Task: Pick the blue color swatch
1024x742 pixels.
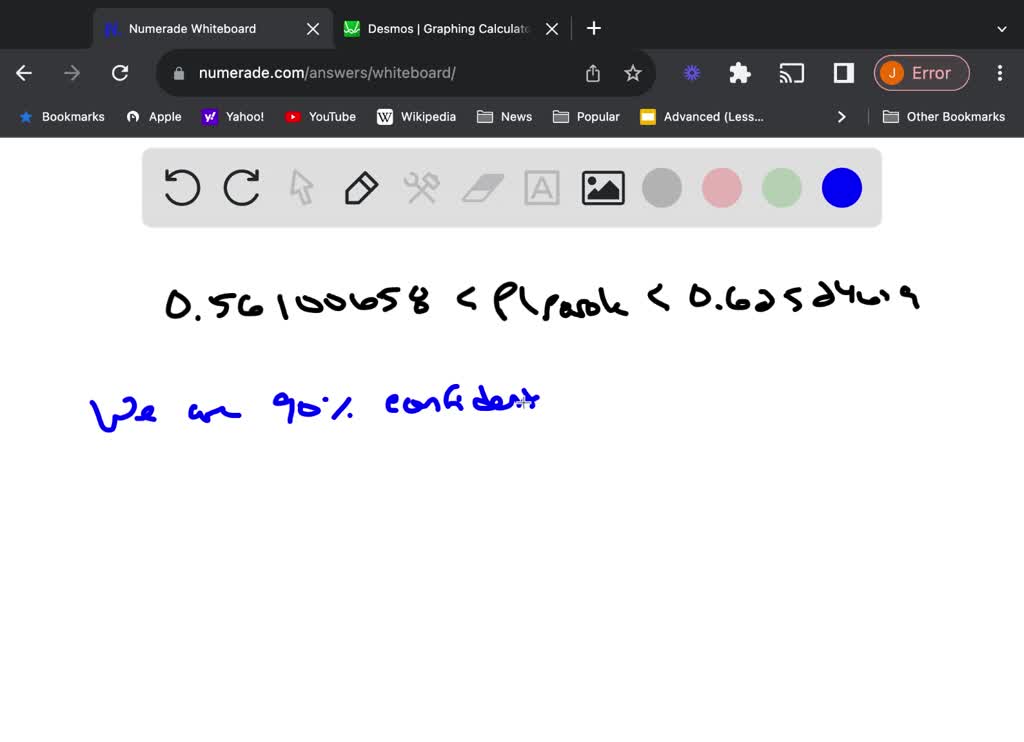Action: pos(842,188)
